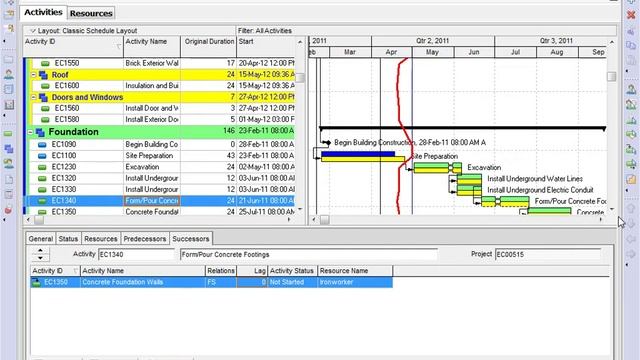This screenshot has height=360, width=640.
Task: Sort by the Original Duration column header
Action: coord(209,46)
